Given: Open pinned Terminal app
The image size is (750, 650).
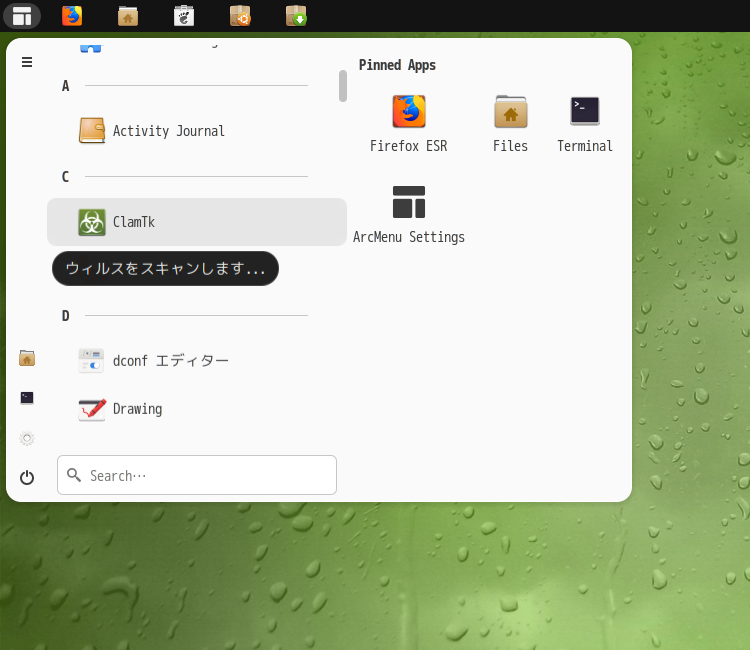Looking at the screenshot, I should [x=585, y=124].
